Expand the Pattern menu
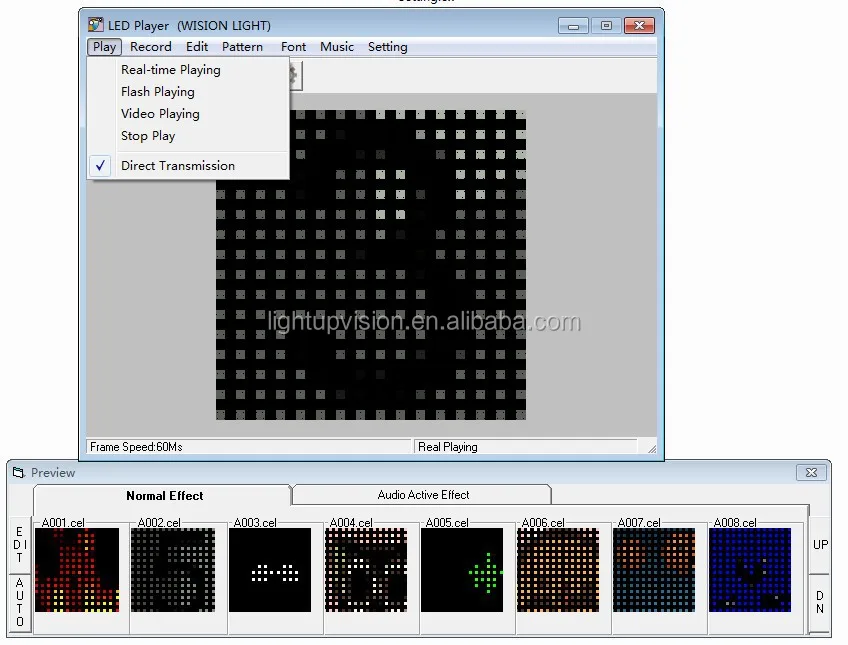848x645 pixels. [x=242, y=47]
